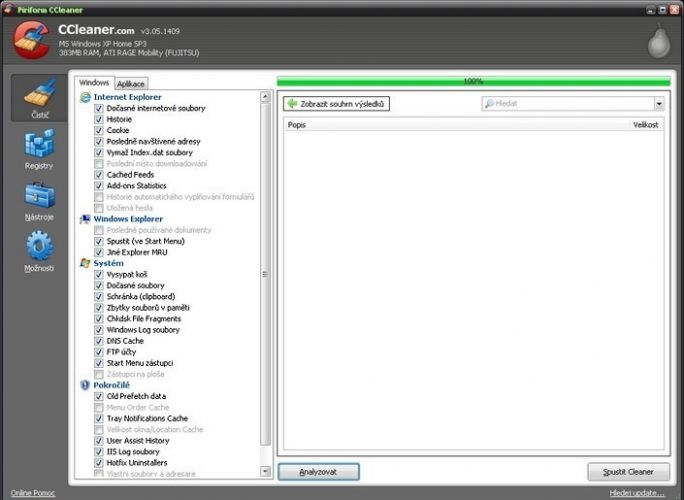The width and height of the screenshot is (684, 500).
Task: Toggle Old Prefetch data checkbox
Action: point(99,397)
